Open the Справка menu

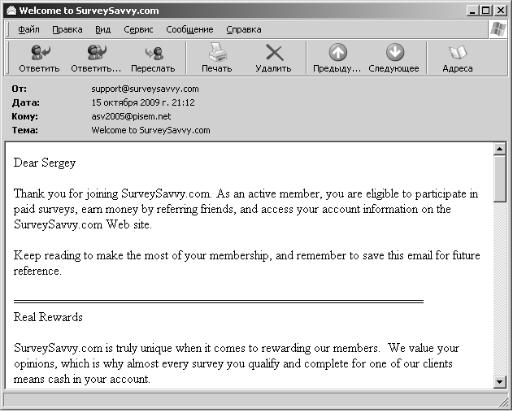(244, 30)
